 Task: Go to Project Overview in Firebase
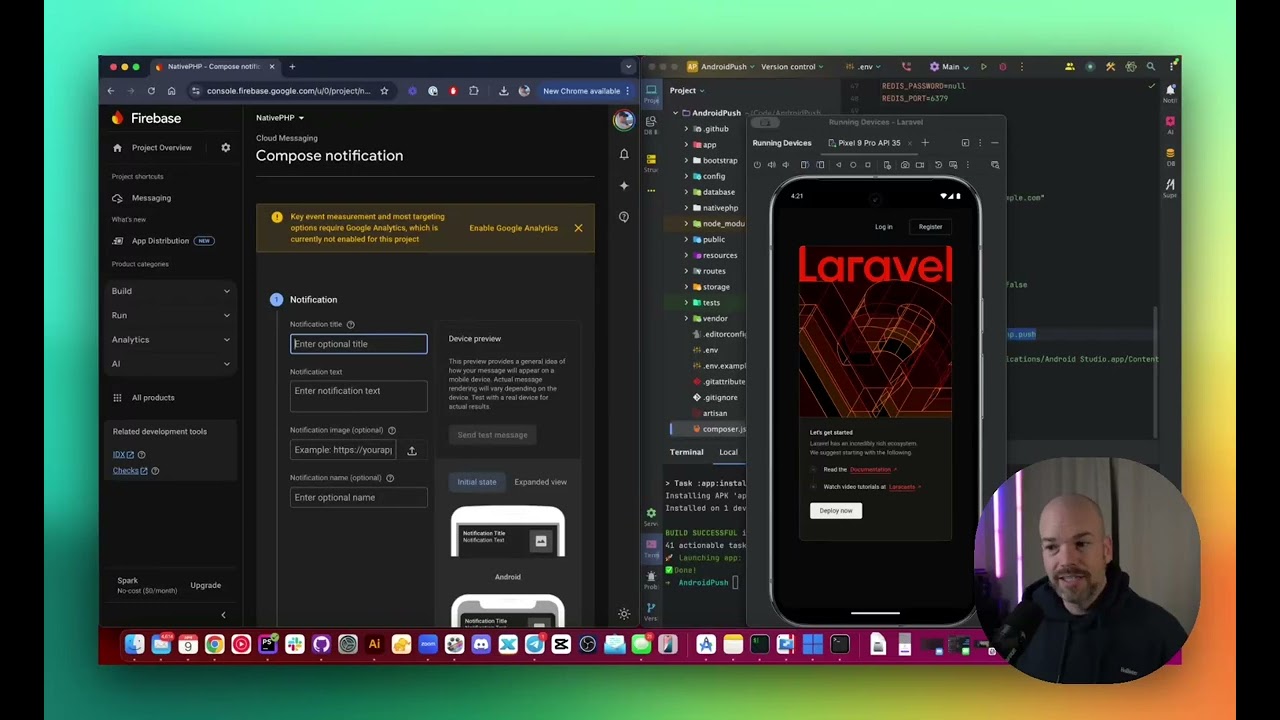[x=161, y=148]
